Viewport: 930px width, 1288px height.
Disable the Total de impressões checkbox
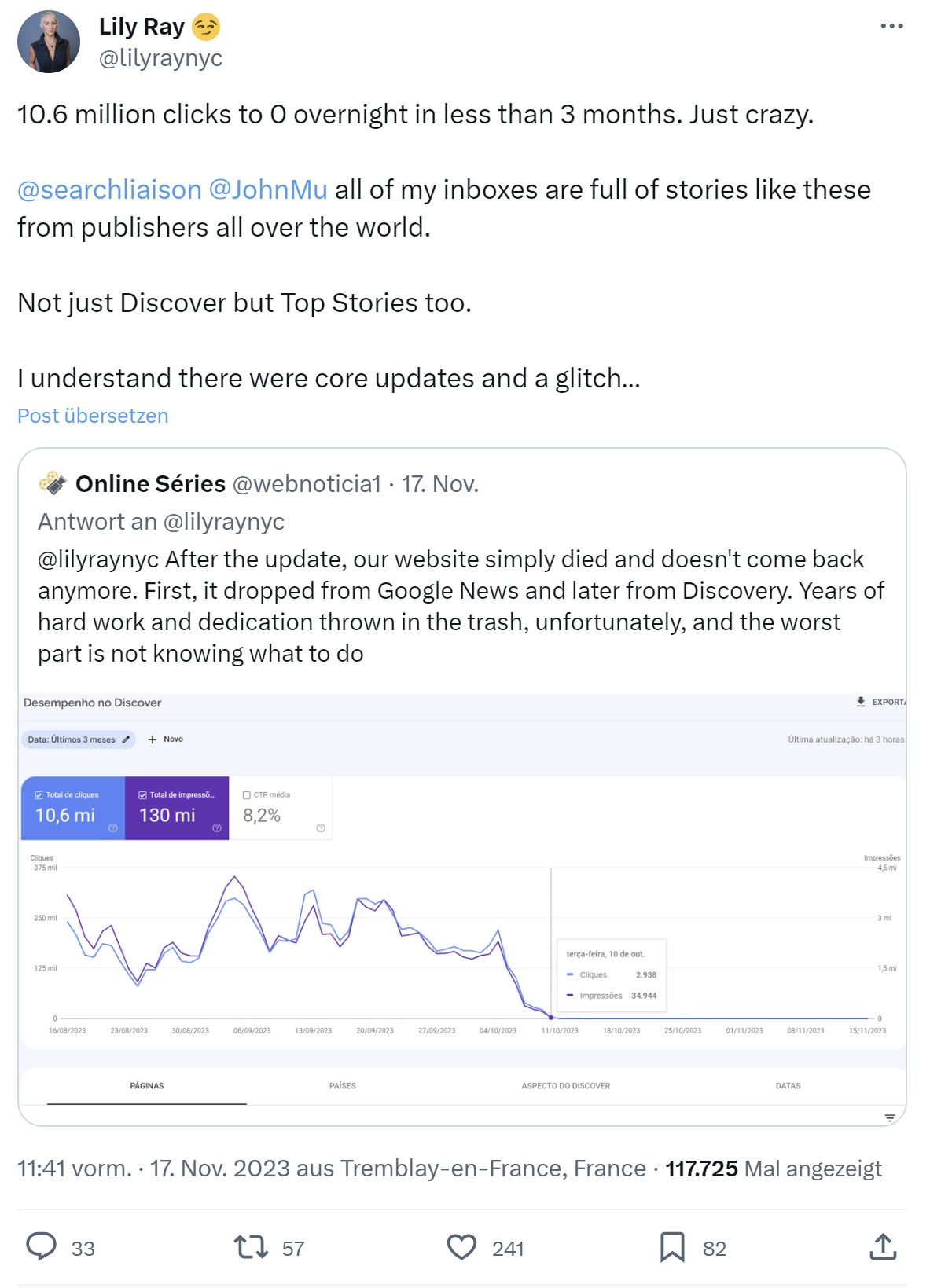click(x=142, y=794)
